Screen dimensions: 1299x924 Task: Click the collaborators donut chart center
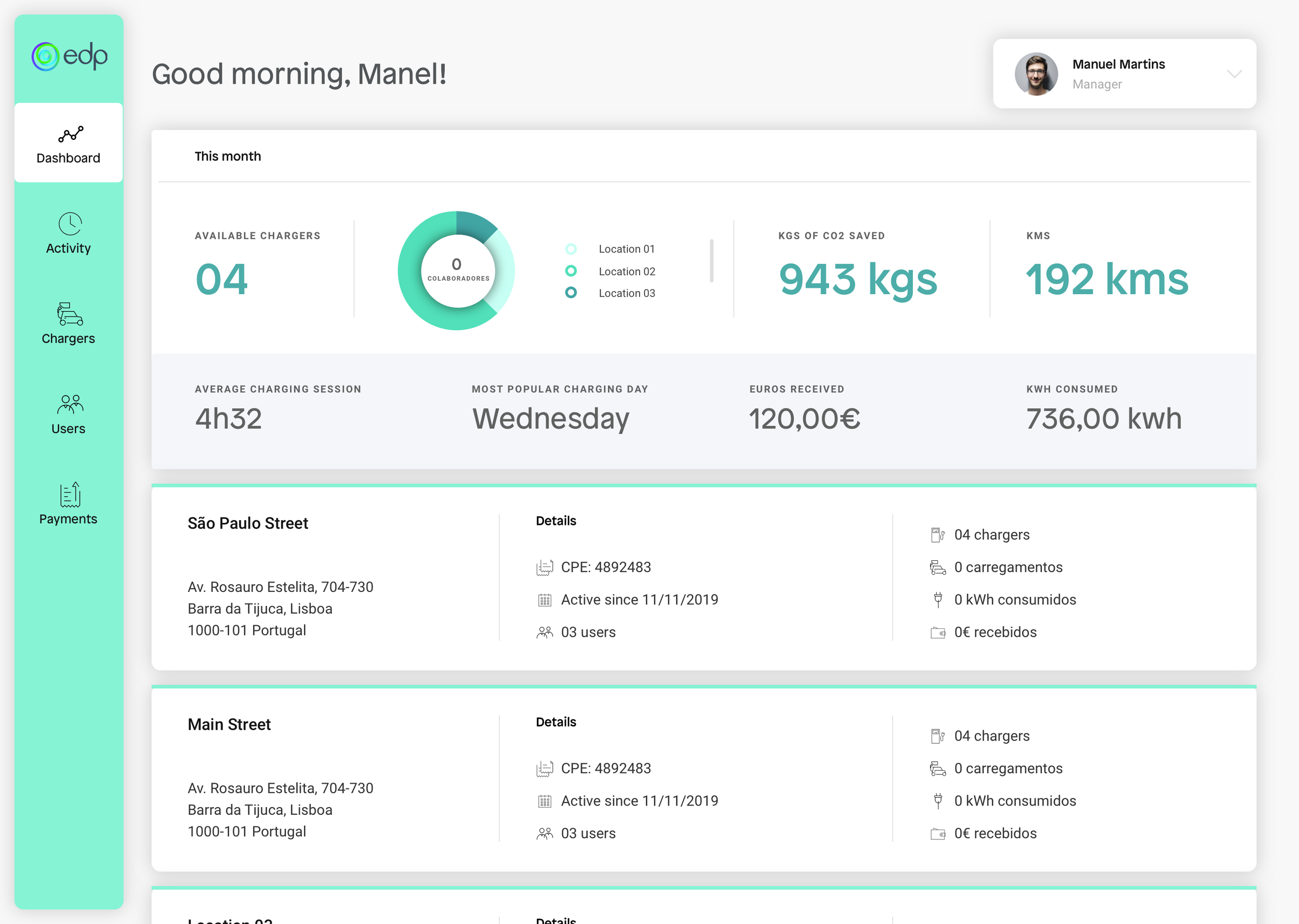[x=458, y=271]
